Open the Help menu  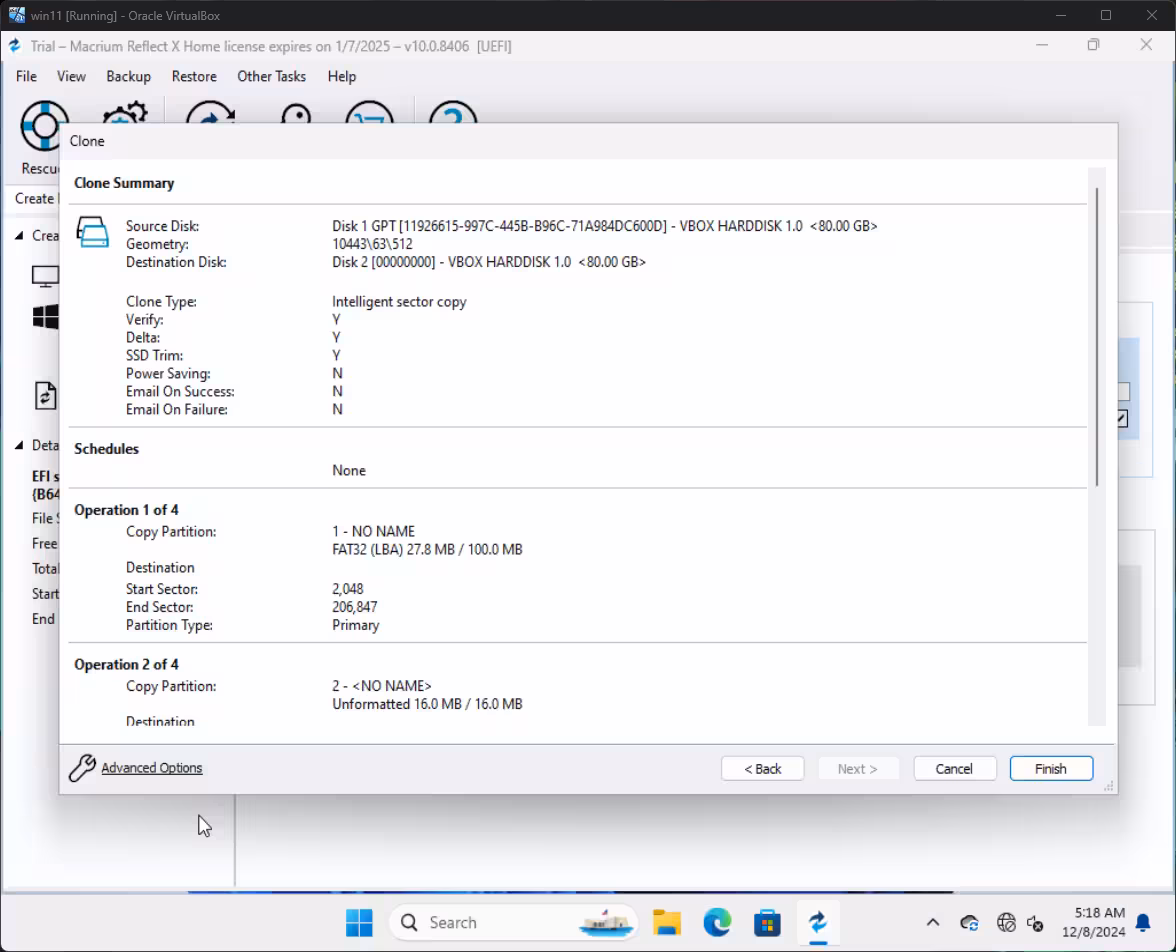tap(342, 77)
